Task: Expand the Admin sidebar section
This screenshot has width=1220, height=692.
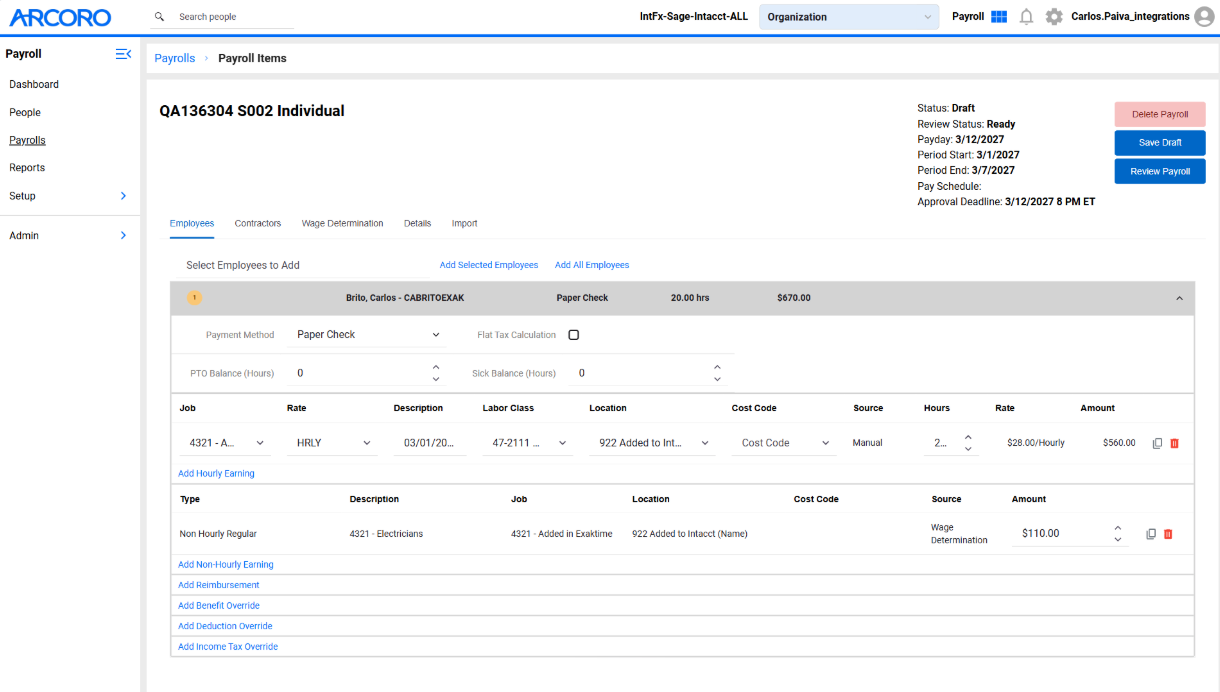Action: coord(123,236)
